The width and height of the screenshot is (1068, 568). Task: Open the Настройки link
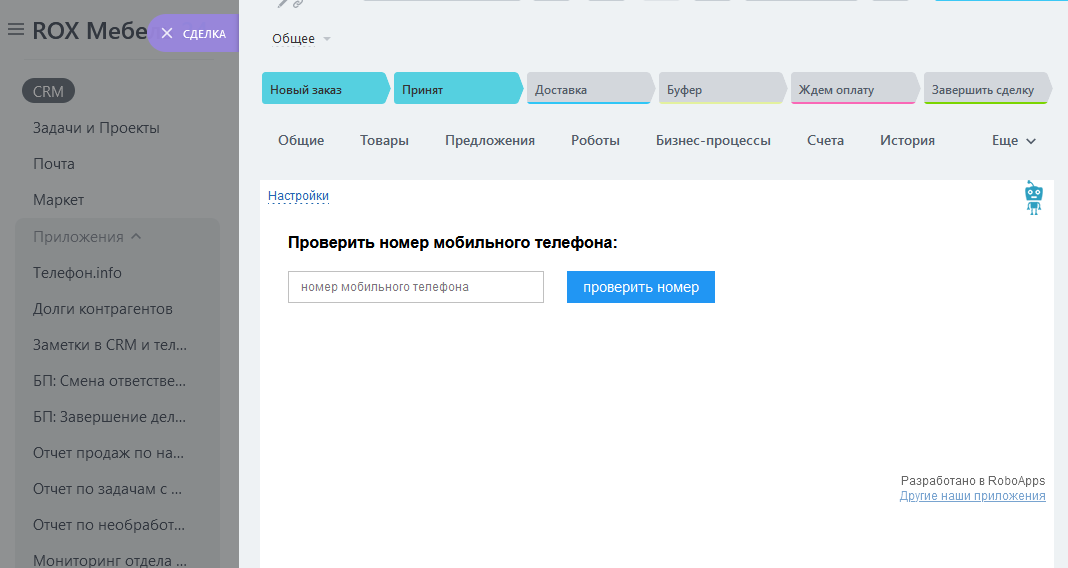(298, 196)
